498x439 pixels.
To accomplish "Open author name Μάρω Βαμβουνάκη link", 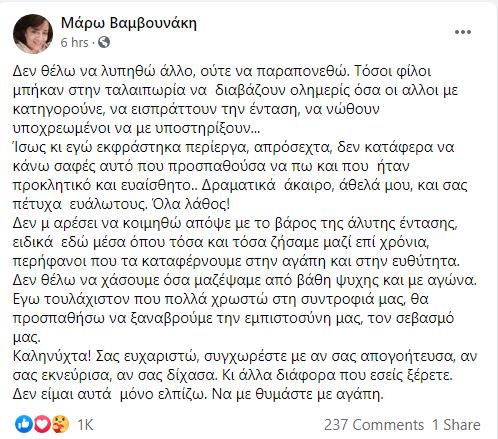I will [x=129, y=23].
